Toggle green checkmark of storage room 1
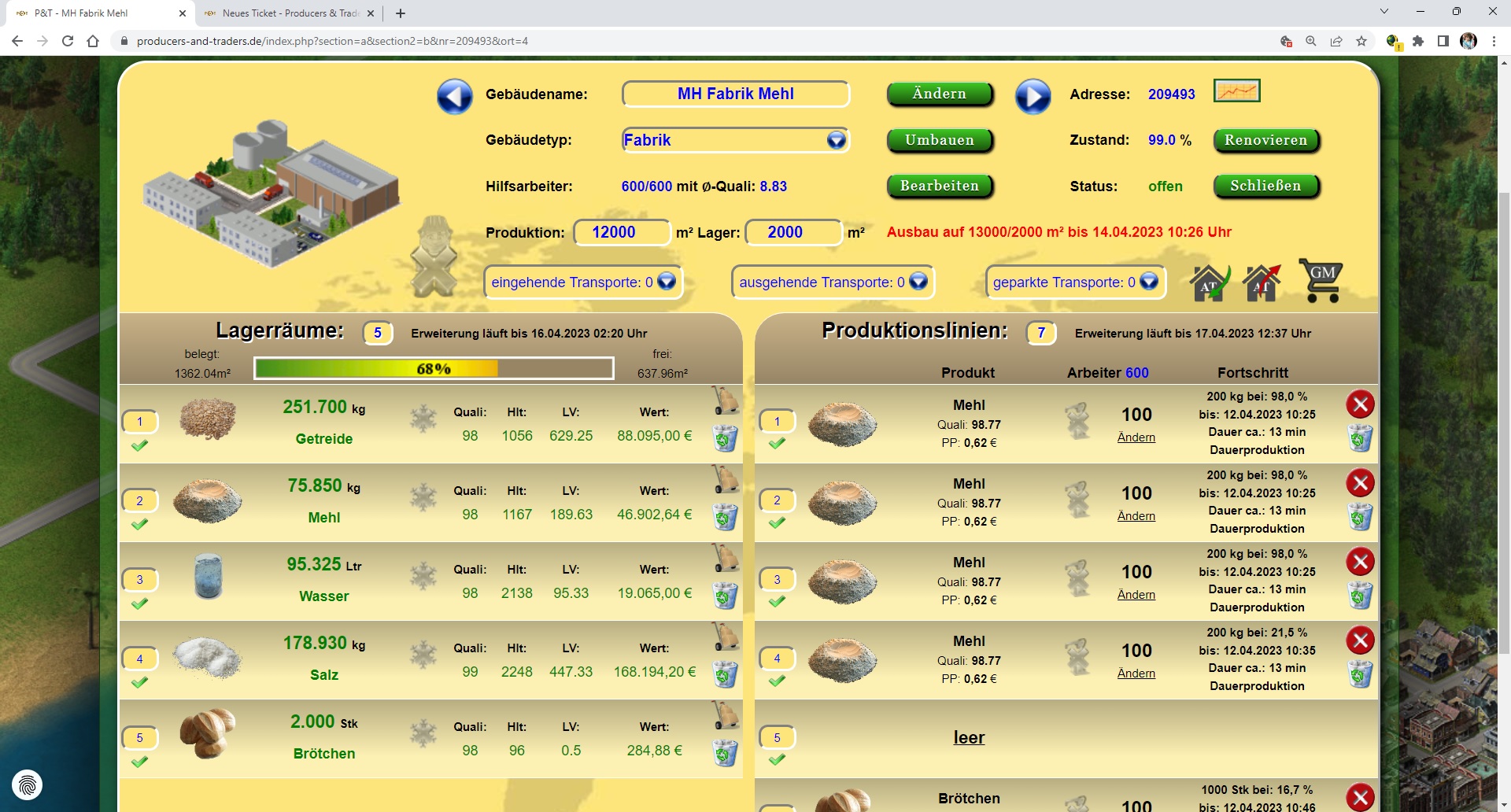 (x=139, y=445)
